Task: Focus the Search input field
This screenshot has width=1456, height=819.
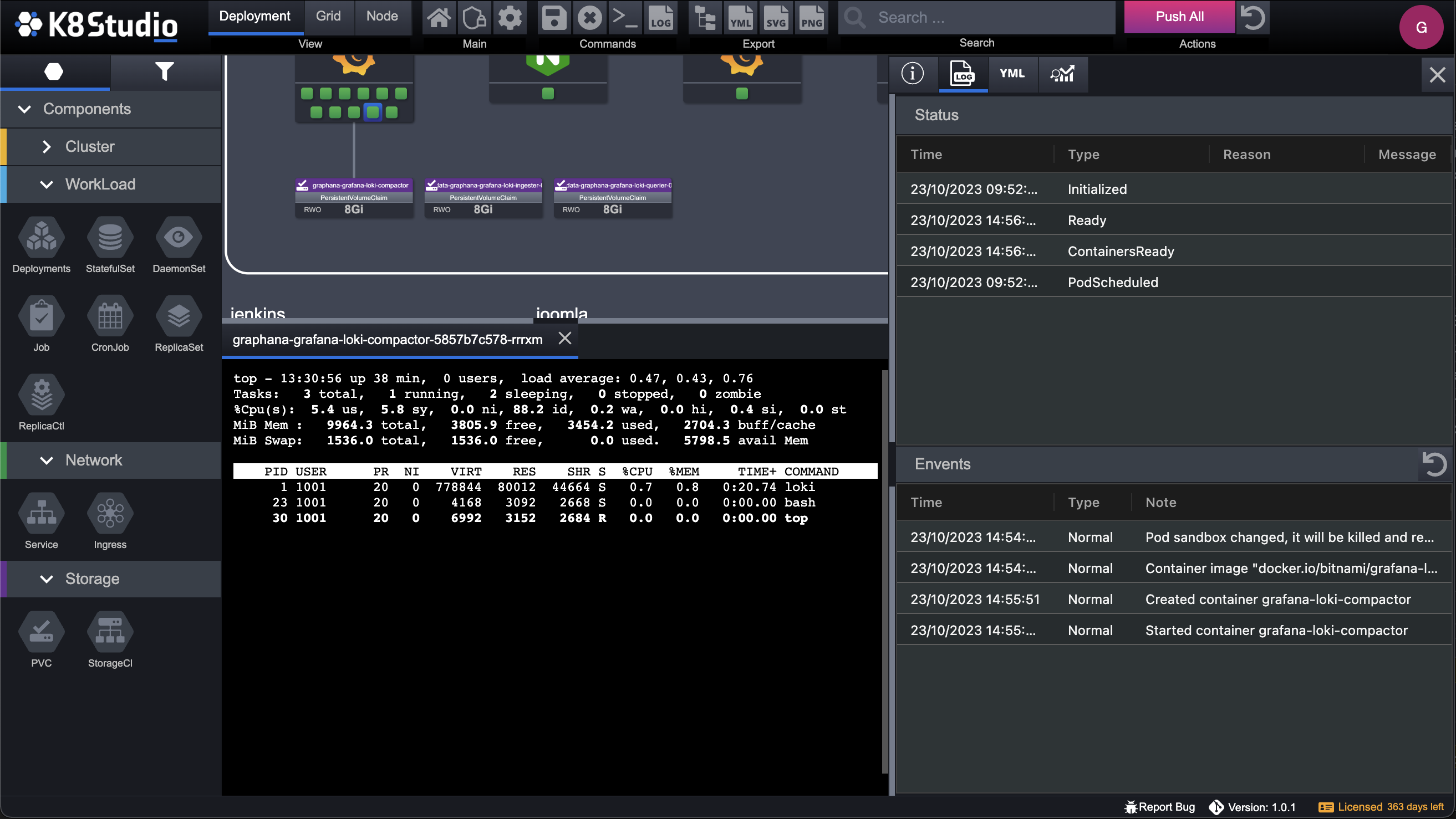Action: coord(976,18)
